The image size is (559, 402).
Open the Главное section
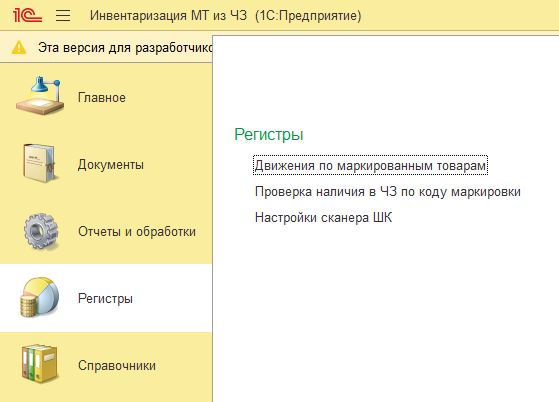click(102, 97)
